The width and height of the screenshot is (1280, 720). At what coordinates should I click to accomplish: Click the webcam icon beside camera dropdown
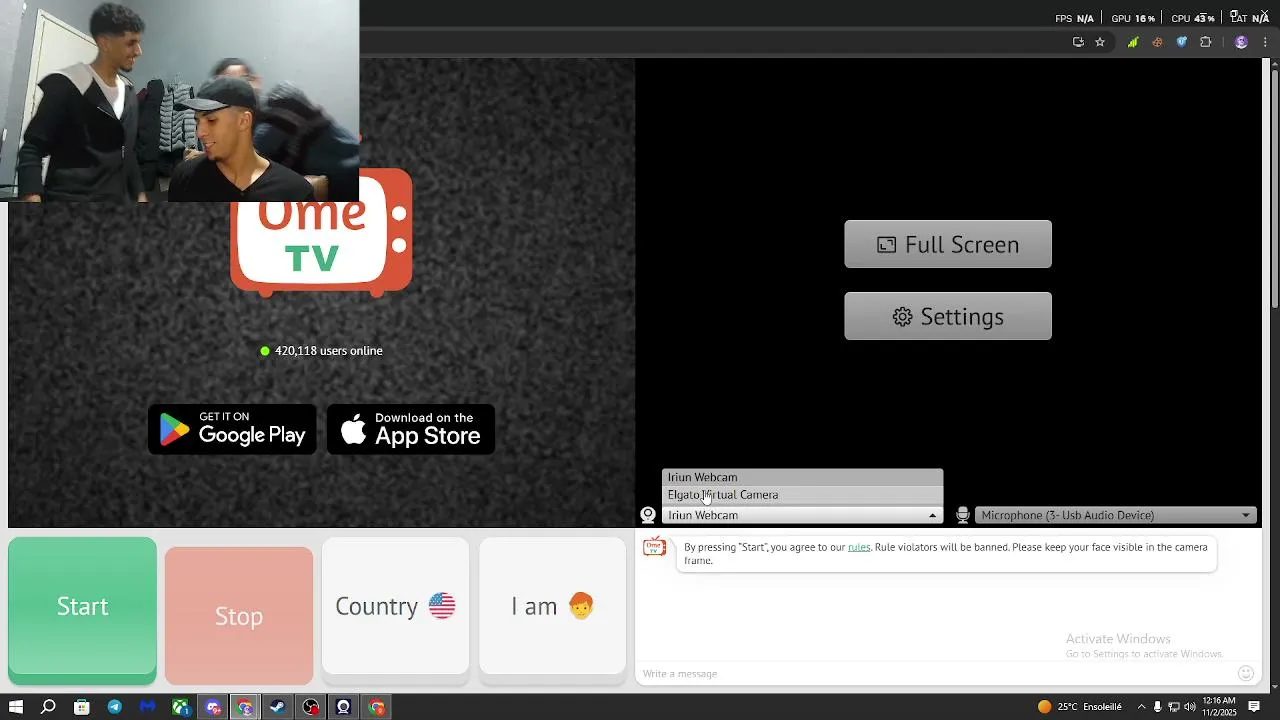pos(648,515)
